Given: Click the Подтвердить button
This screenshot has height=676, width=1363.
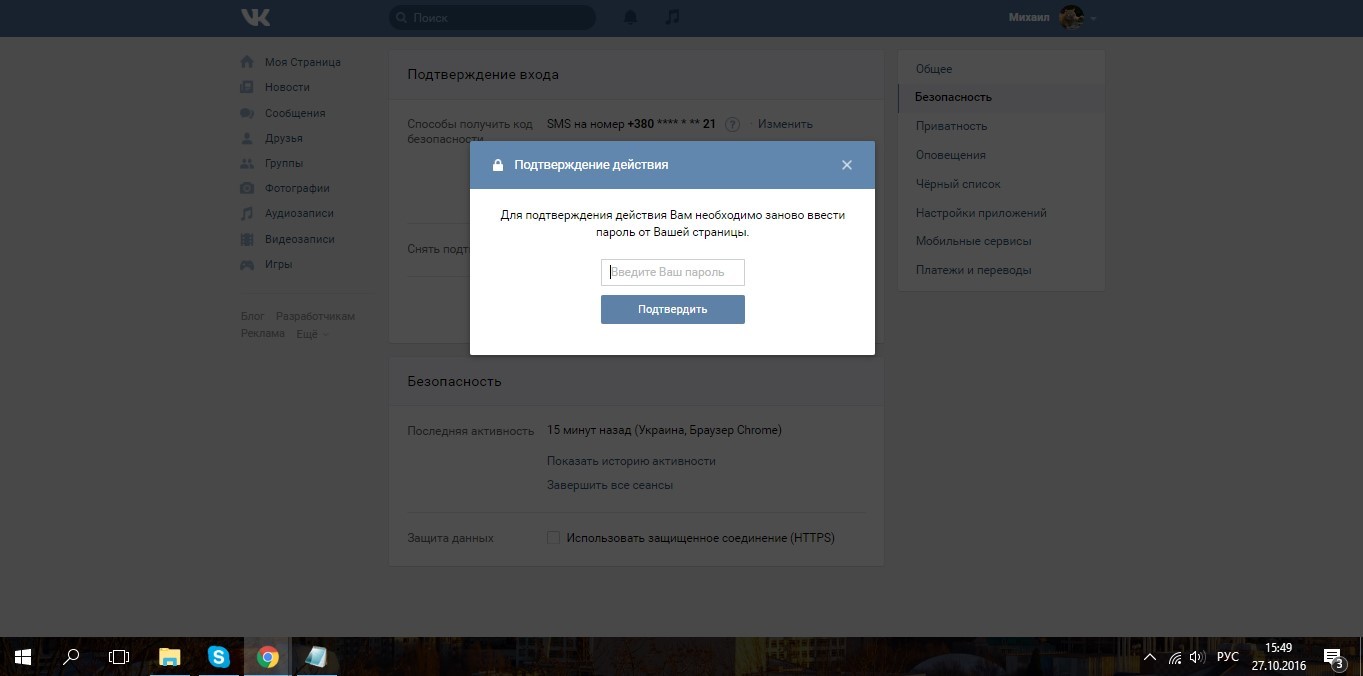Looking at the screenshot, I should (x=673, y=309).
